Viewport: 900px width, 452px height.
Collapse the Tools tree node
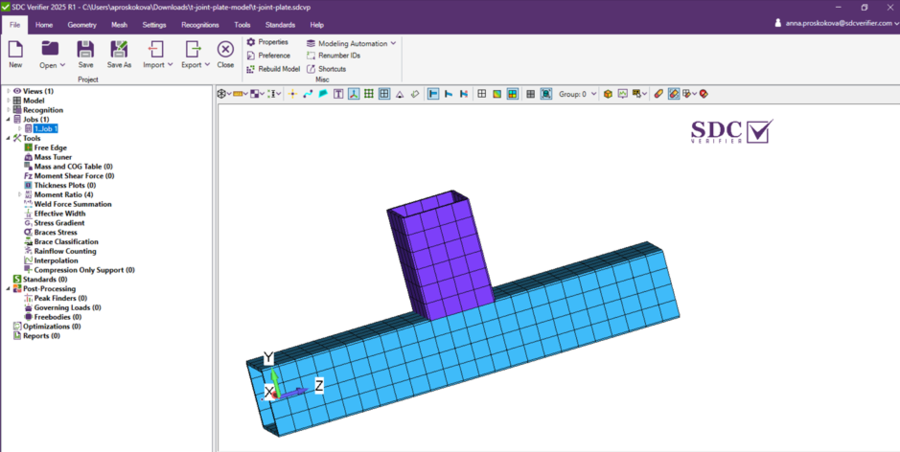click(7, 138)
